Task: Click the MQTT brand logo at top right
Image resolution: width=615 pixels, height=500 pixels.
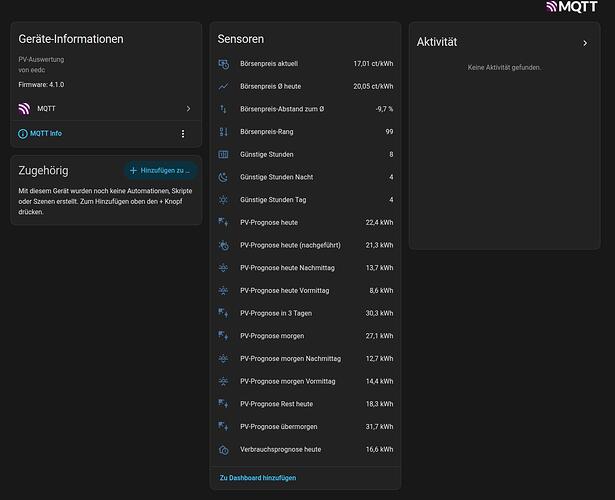Action: (572, 7)
